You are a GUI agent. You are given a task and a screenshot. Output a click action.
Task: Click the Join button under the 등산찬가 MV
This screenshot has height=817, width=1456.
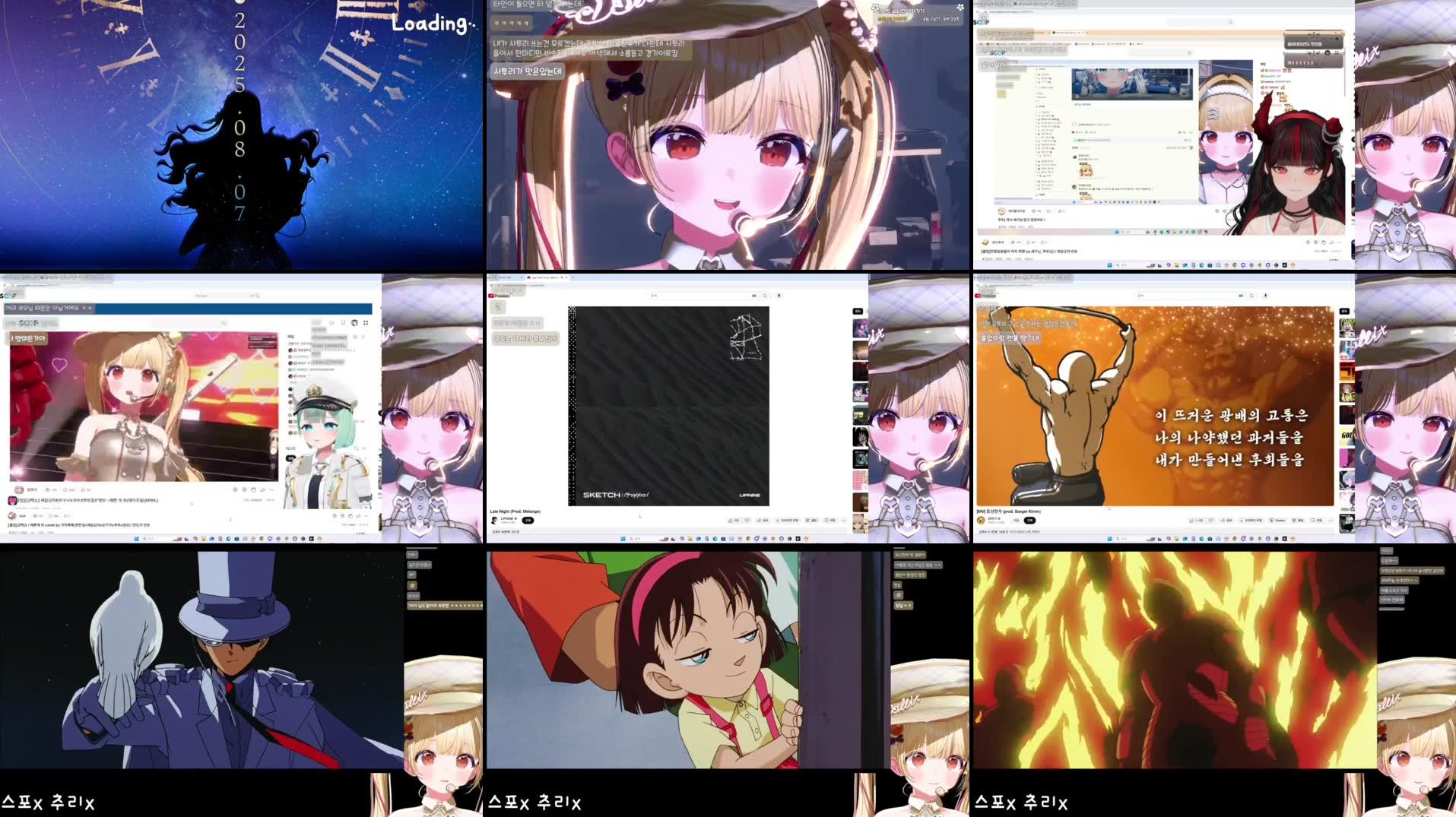1017,521
